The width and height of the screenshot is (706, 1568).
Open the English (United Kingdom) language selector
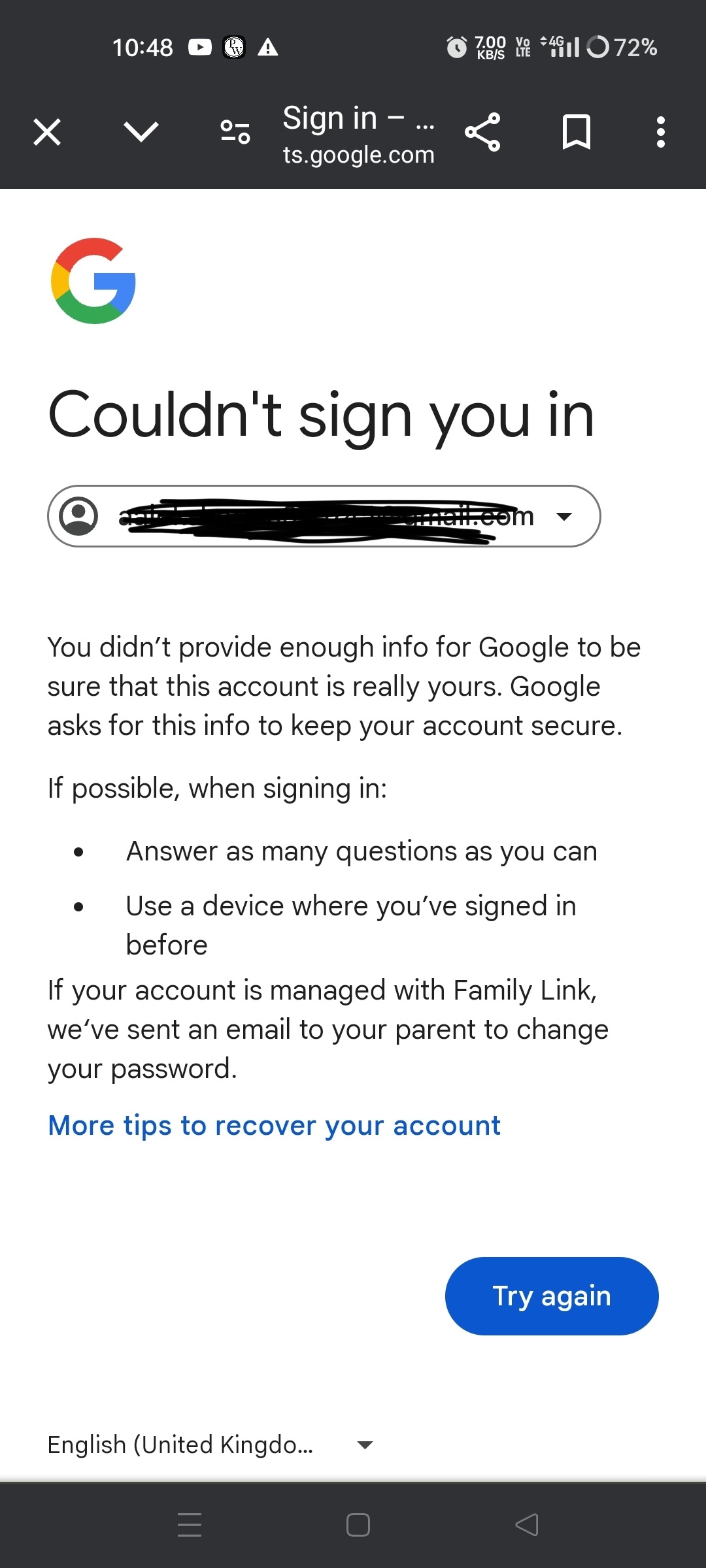tap(180, 1445)
